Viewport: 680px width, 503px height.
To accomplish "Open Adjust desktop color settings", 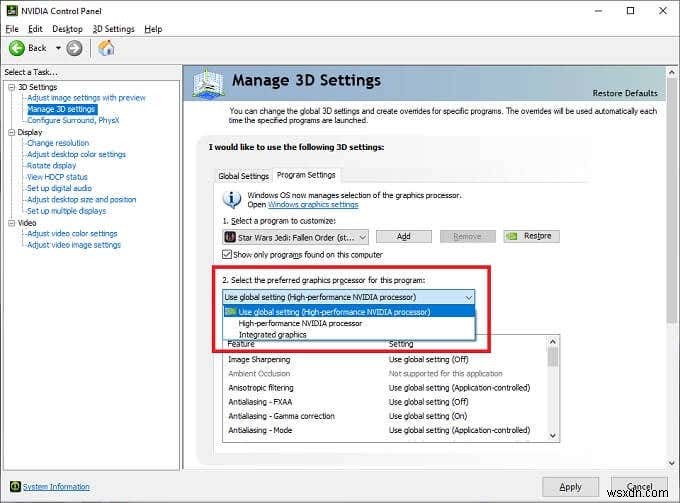I will (76, 154).
